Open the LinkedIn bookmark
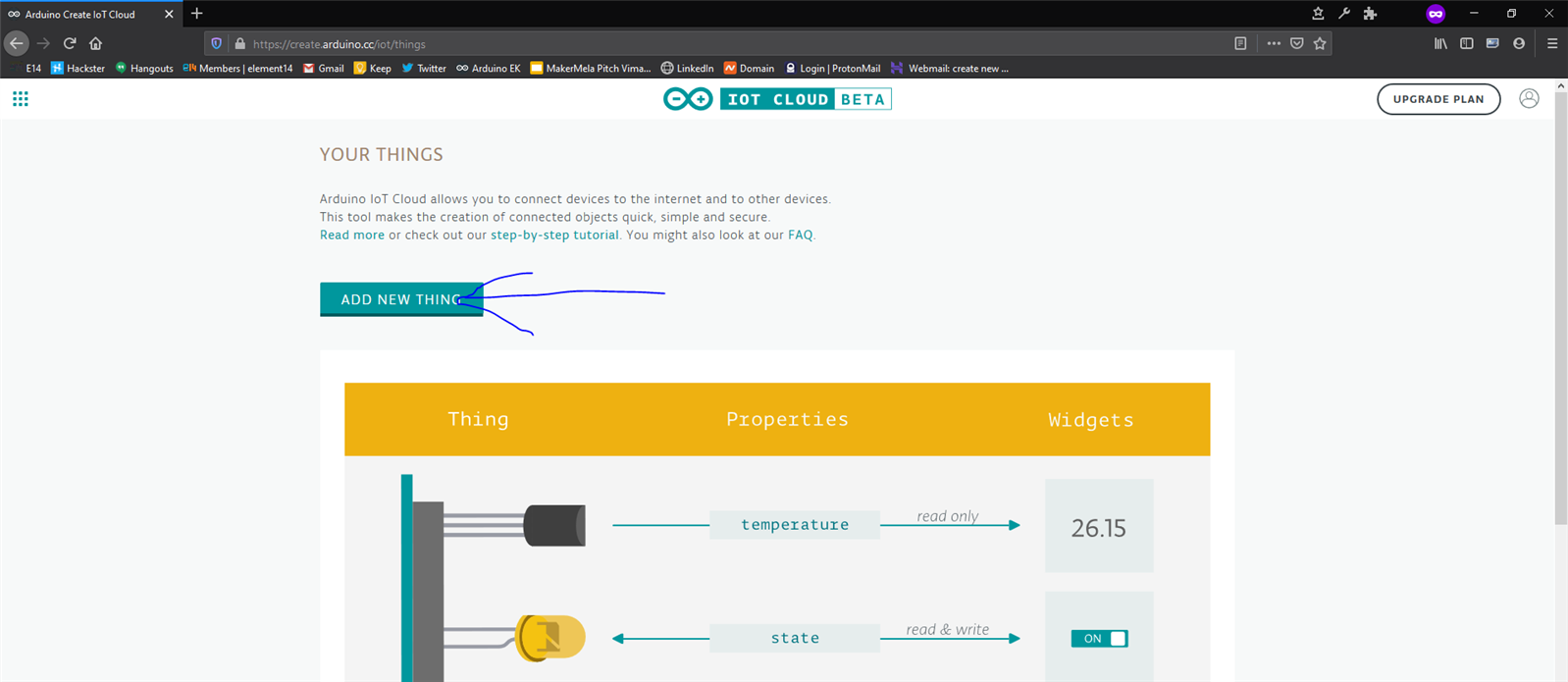The height and width of the screenshot is (682, 1568). 687,69
